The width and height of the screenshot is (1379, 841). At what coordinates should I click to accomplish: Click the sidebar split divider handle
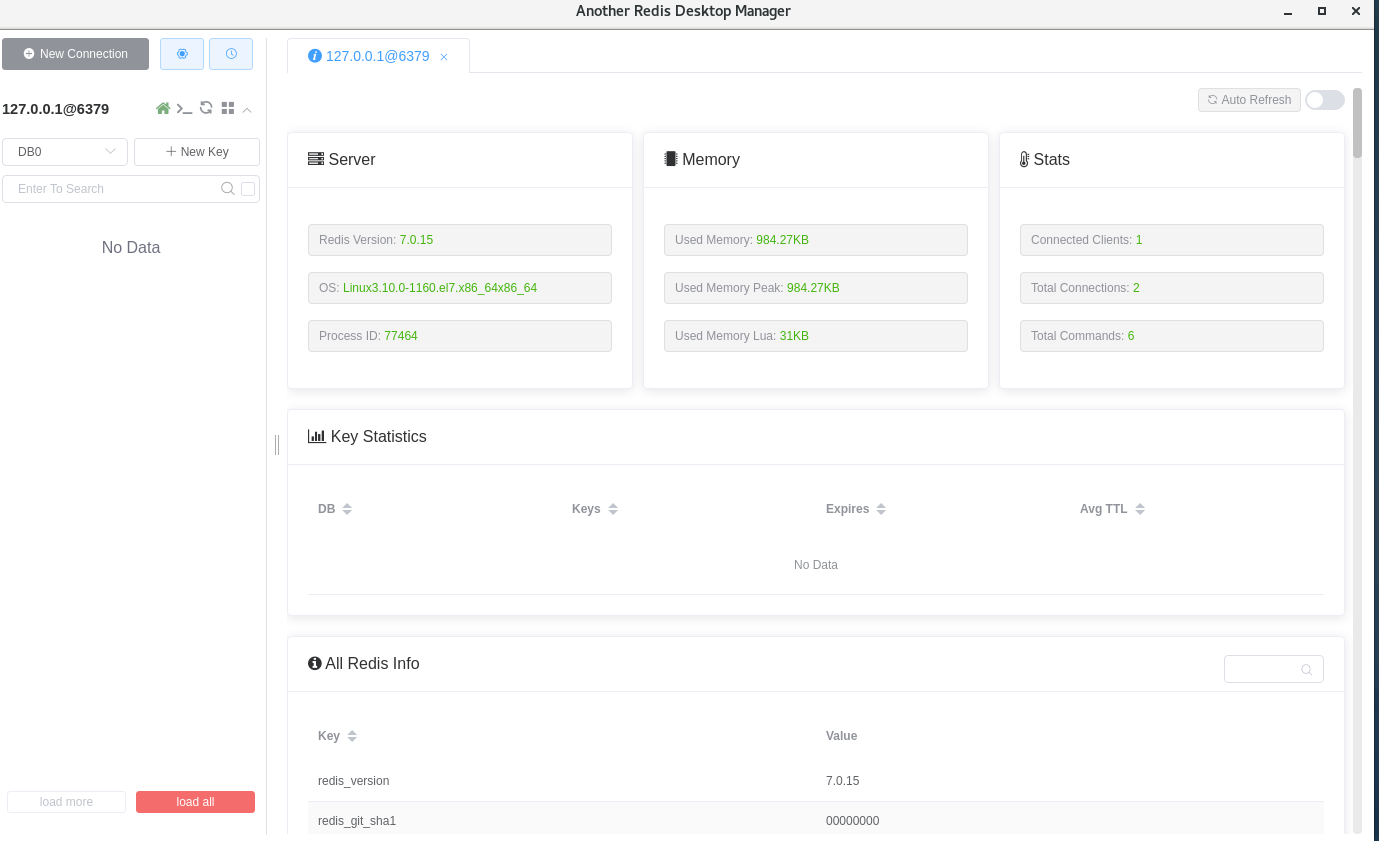click(277, 444)
